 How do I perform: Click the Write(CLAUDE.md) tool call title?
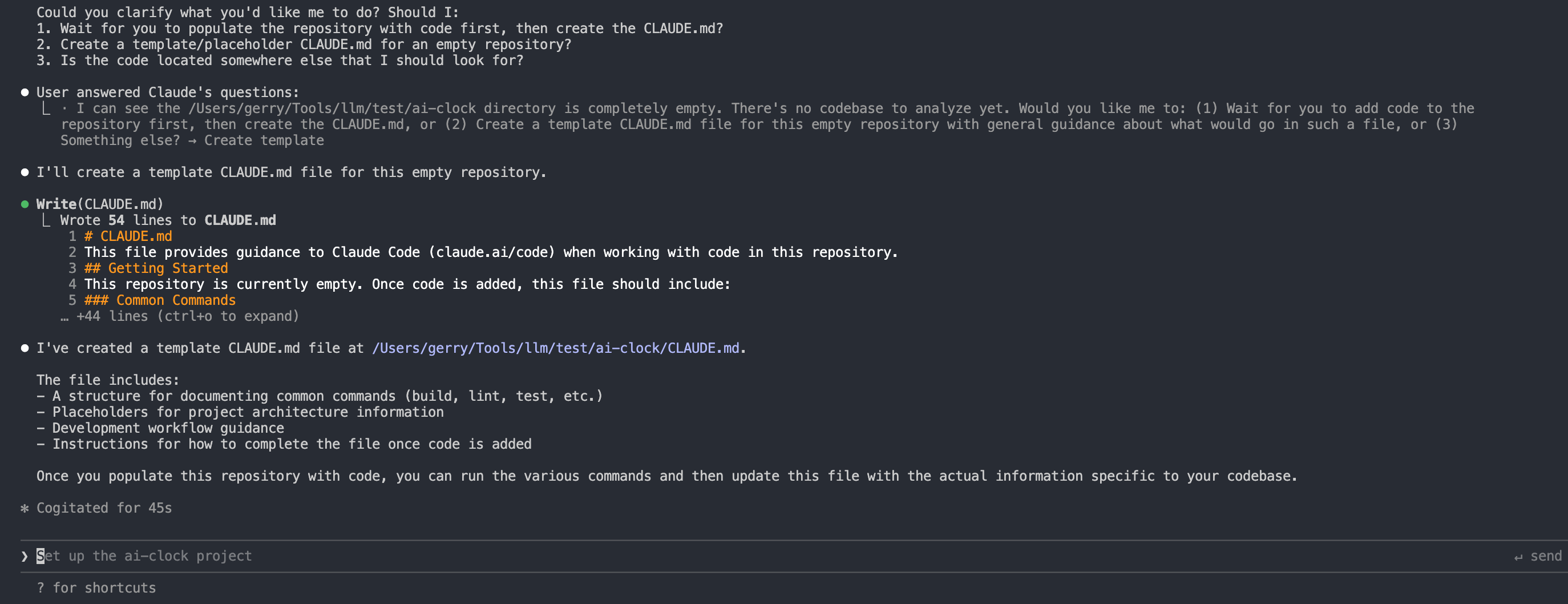pos(100,204)
